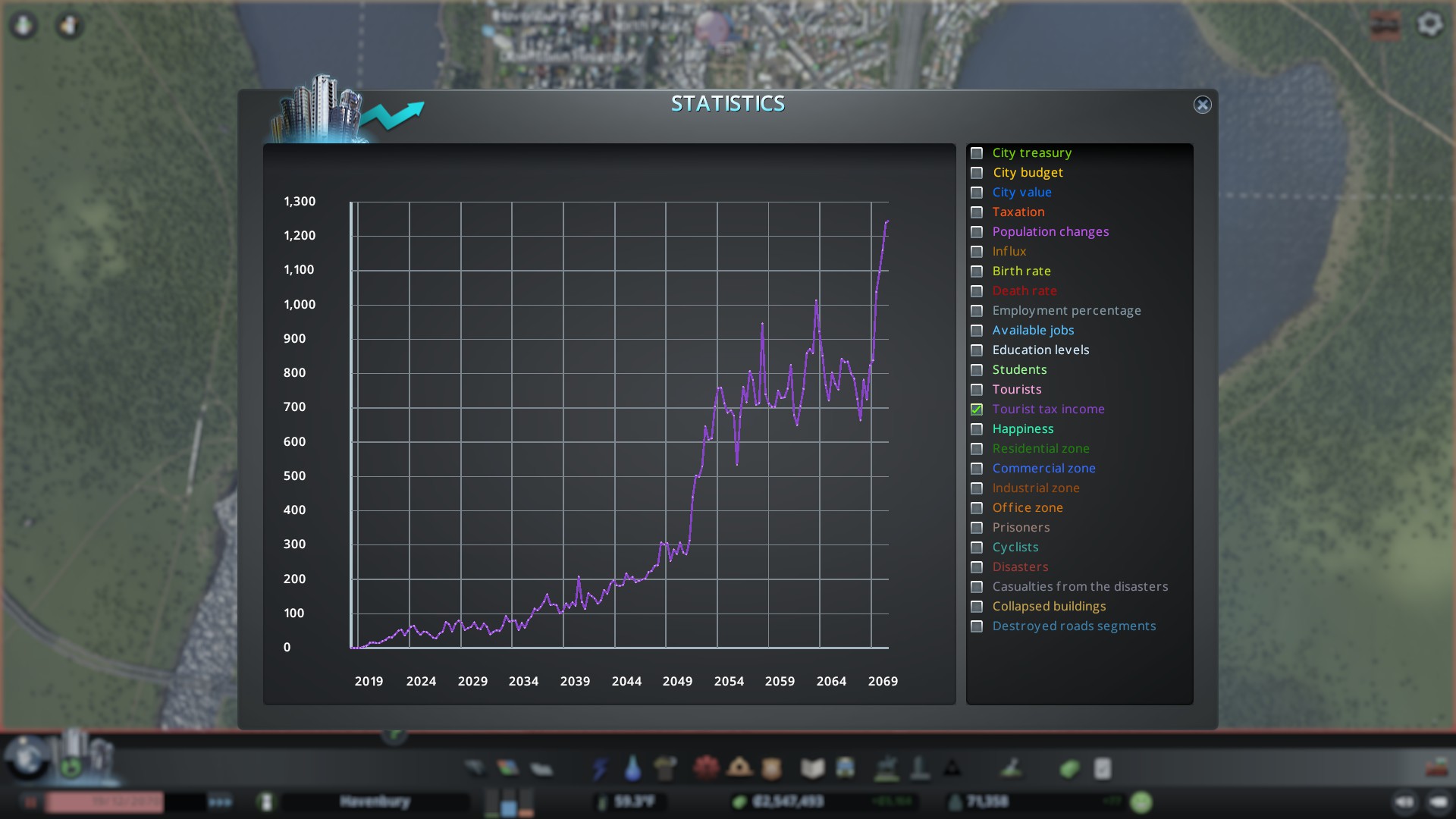Open the Monuments black pyramid icon
The height and width of the screenshot is (819, 1456).
952,768
